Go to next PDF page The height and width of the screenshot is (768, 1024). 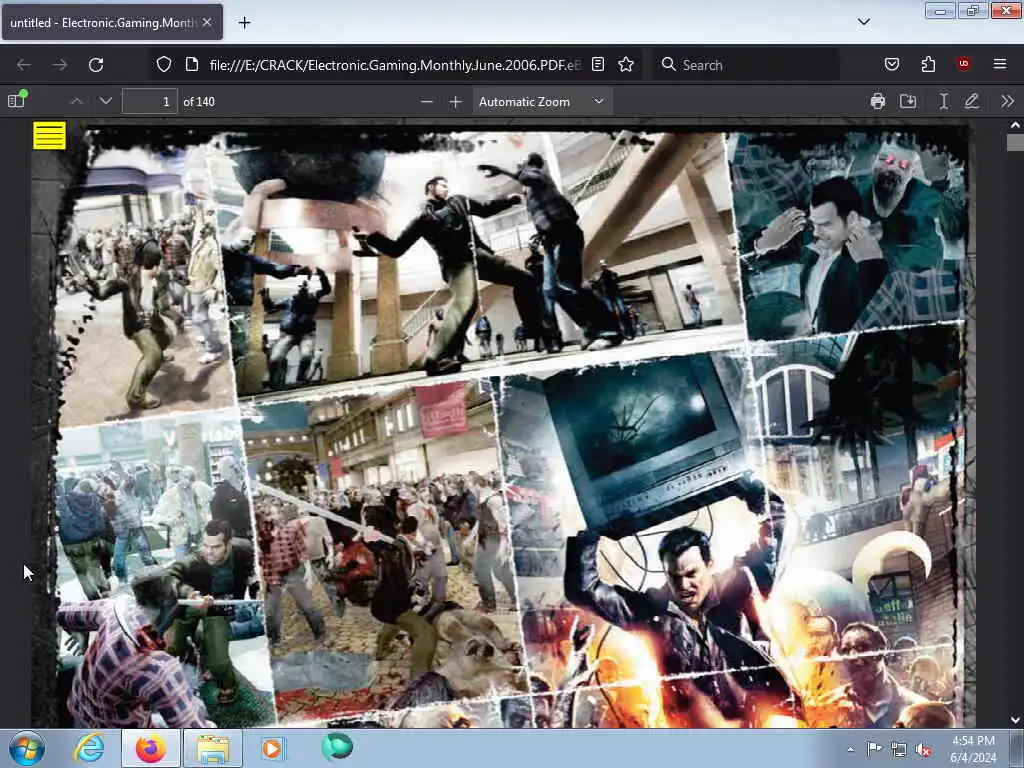click(x=106, y=101)
